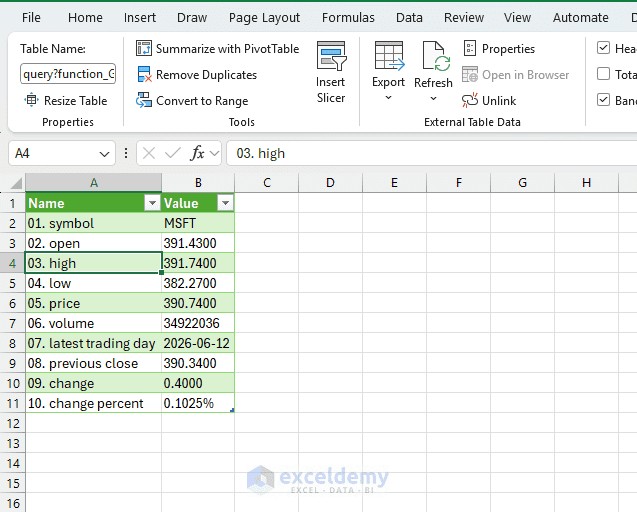The width and height of the screenshot is (637, 512).
Task: Click Remove Duplicates icon
Action: (x=144, y=75)
